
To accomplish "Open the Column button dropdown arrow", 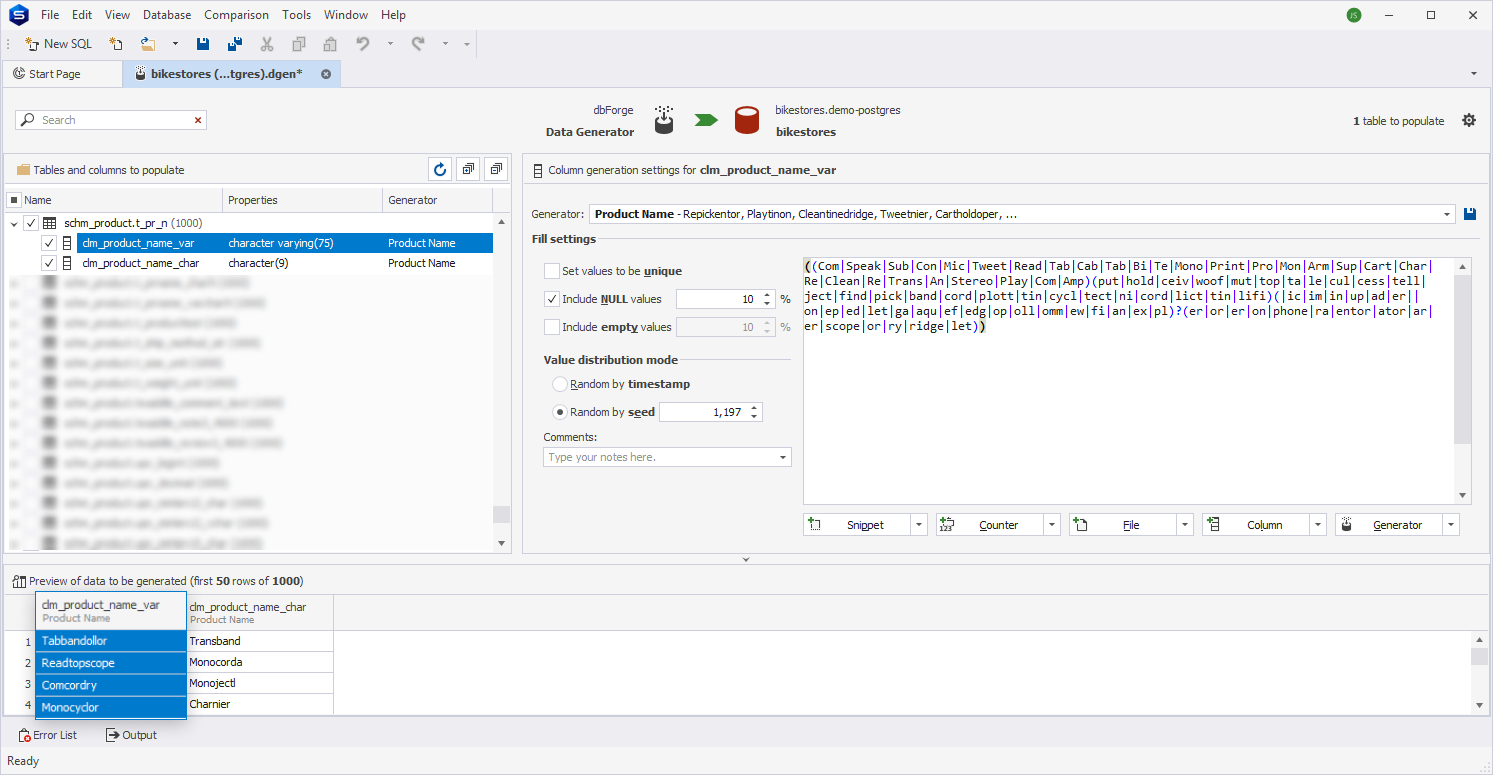I will coord(1318,525).
